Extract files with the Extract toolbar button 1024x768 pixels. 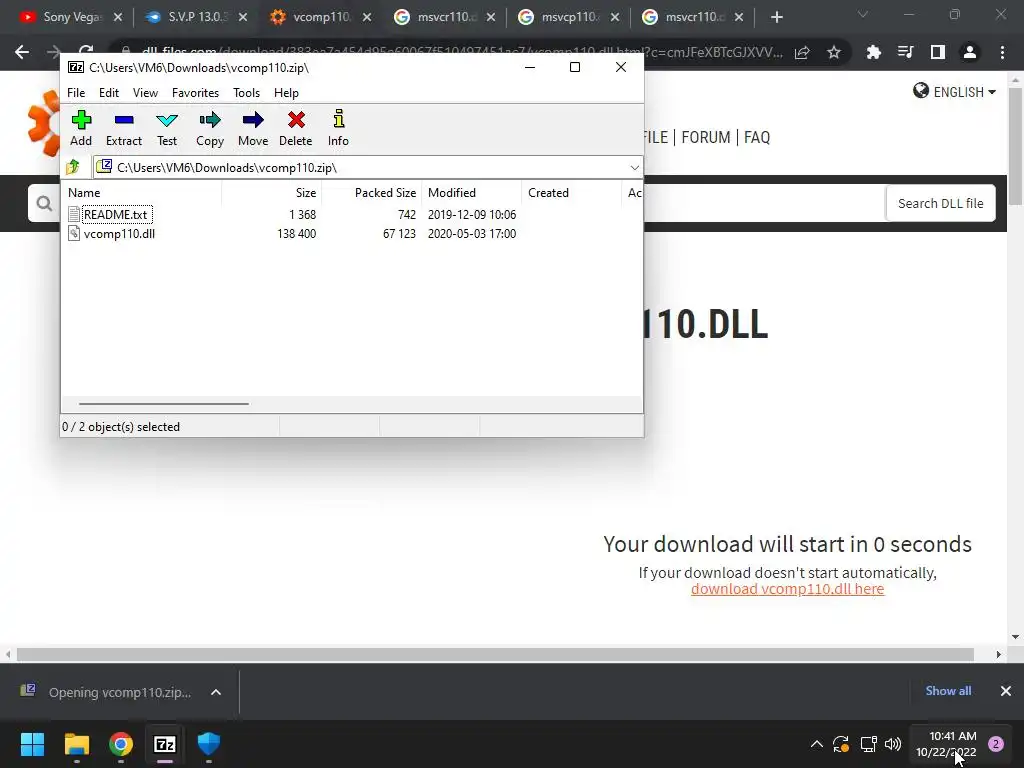click(123, 128)
